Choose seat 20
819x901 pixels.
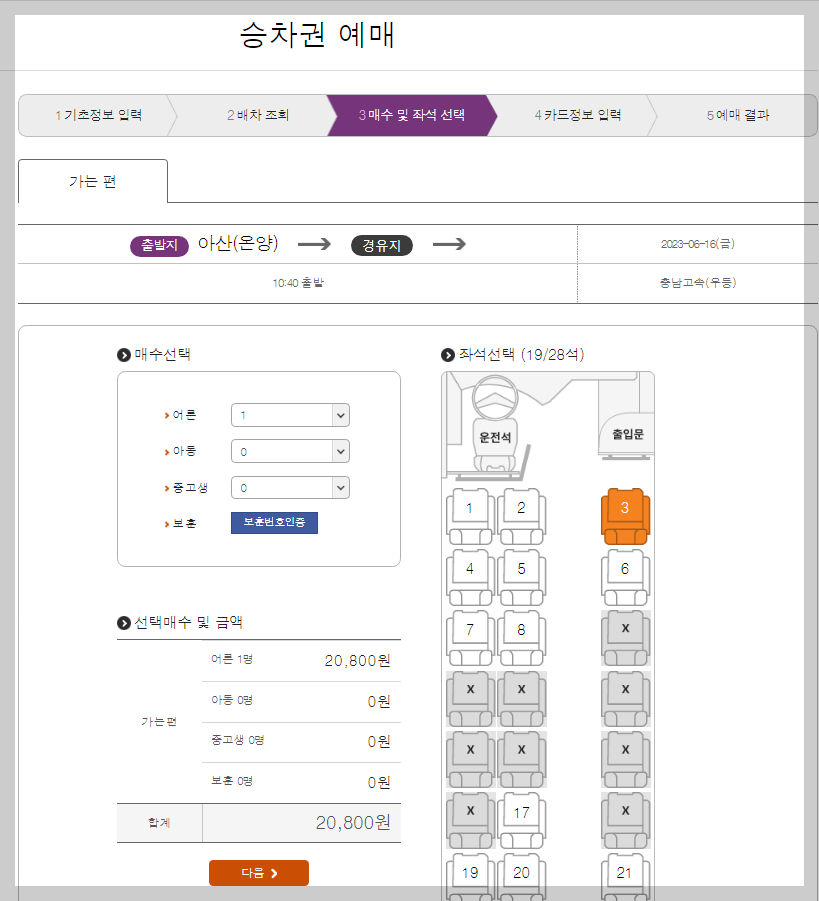[x=521, y=877]
